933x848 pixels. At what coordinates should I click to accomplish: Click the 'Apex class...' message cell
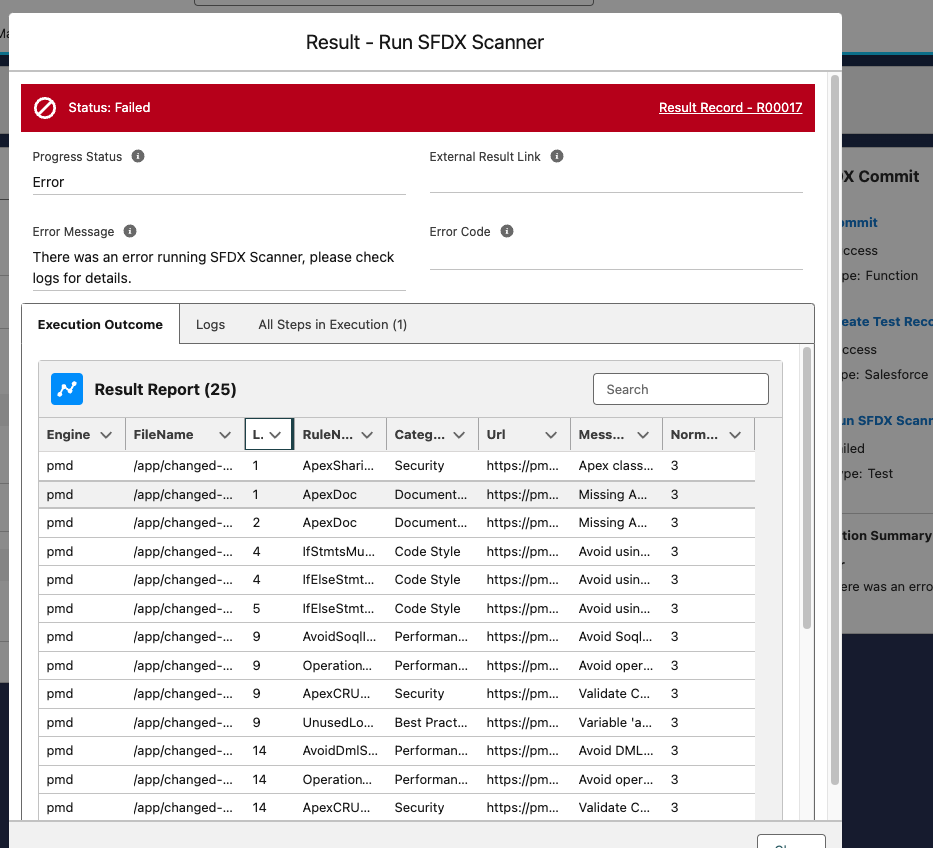616,465
